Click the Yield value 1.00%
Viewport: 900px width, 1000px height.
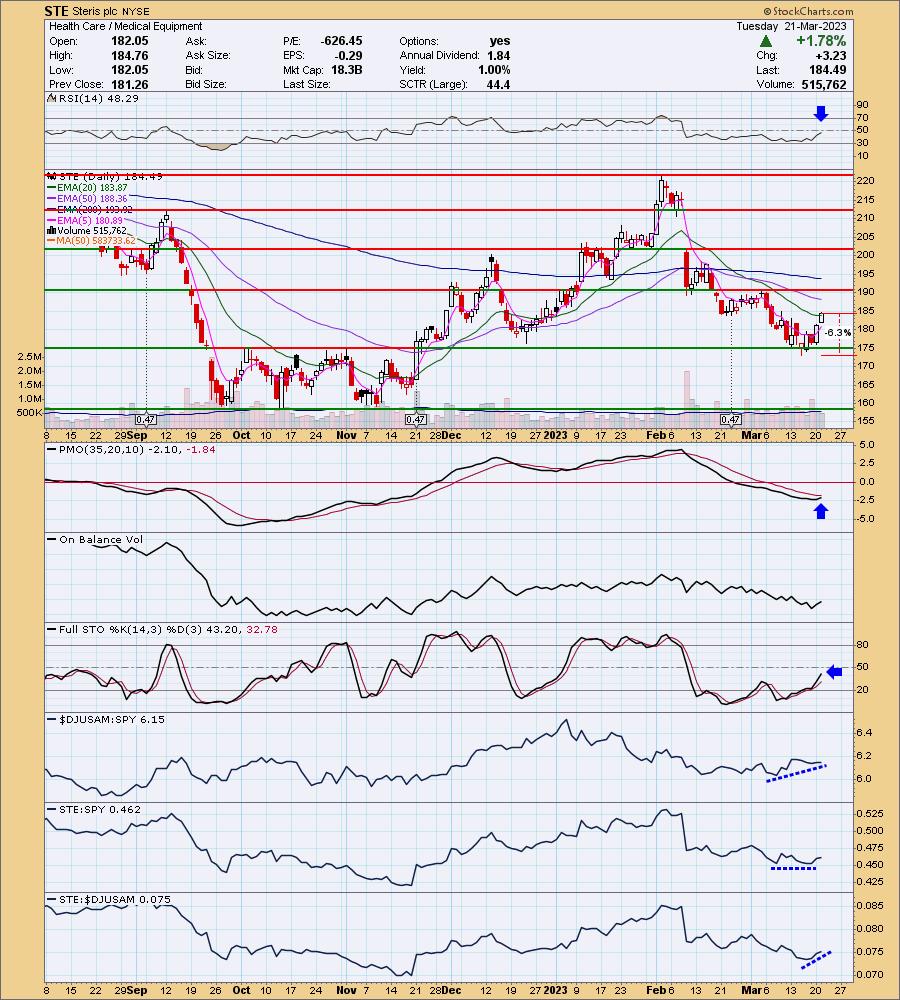tap(494, 70)
